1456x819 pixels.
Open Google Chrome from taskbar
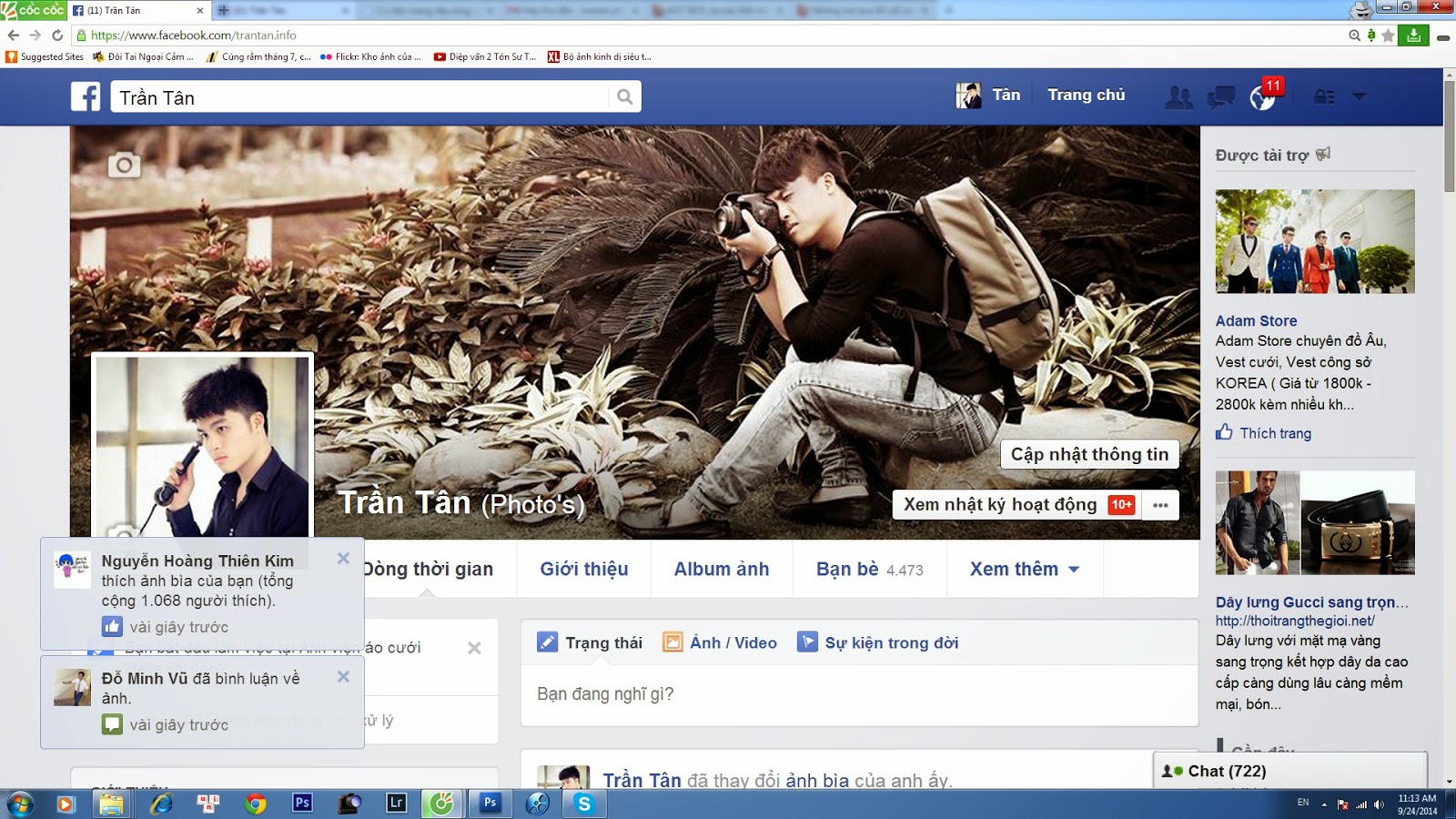pos(255,804)
